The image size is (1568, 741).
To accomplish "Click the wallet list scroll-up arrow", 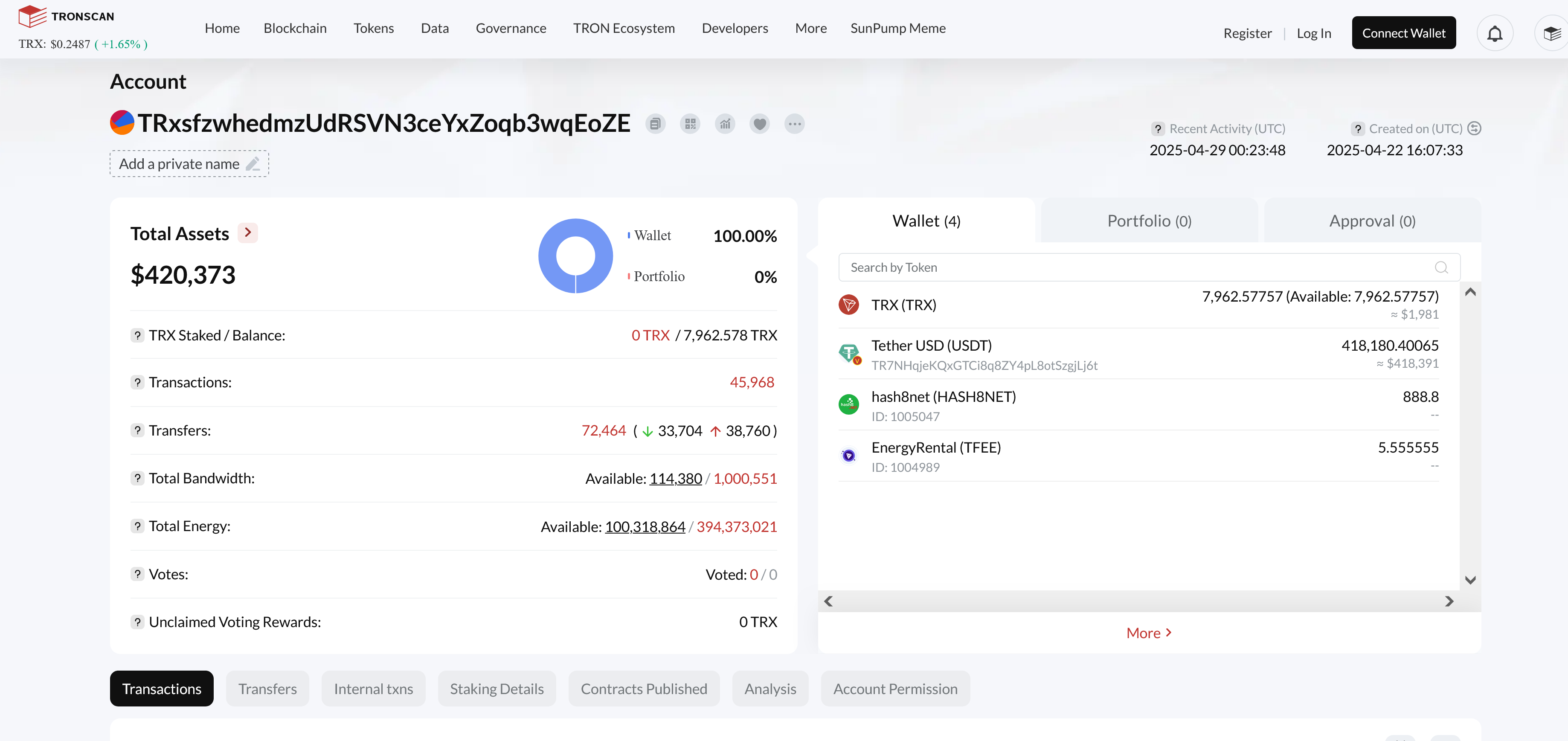I will 1470,292.
